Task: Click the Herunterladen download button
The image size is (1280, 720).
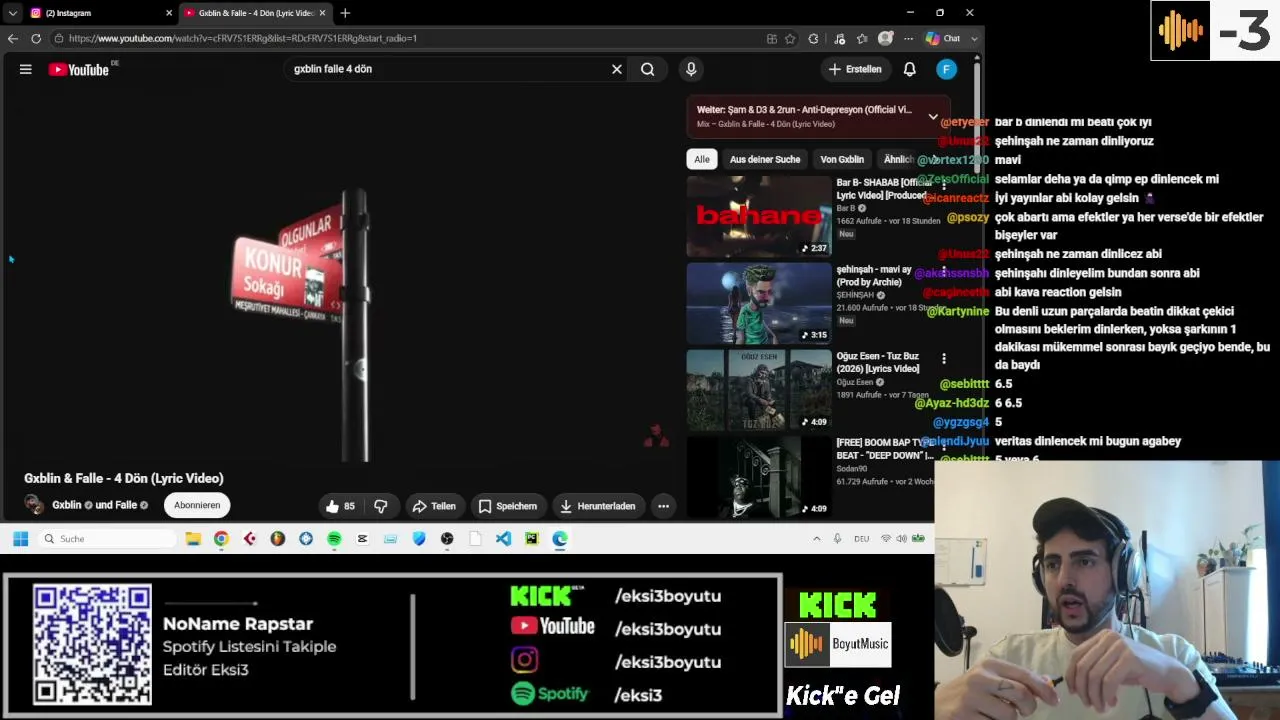Action: pyautogui.click(x=598, y=506)
